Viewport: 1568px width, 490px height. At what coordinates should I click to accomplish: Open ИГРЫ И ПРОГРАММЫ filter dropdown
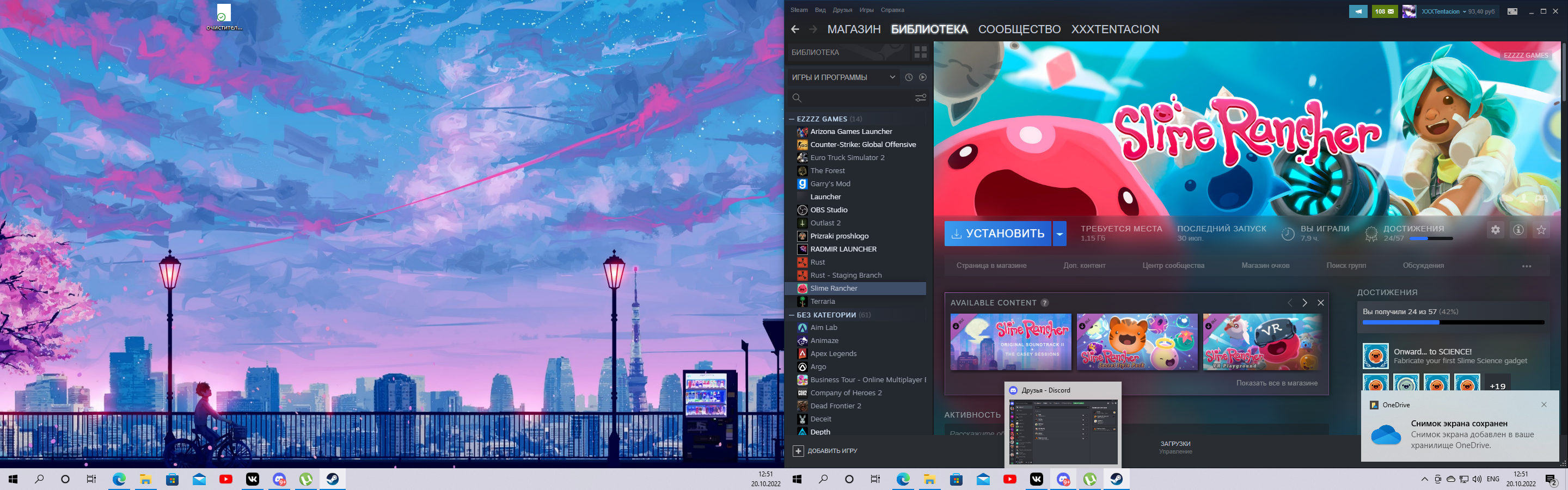tap(844, 77)
